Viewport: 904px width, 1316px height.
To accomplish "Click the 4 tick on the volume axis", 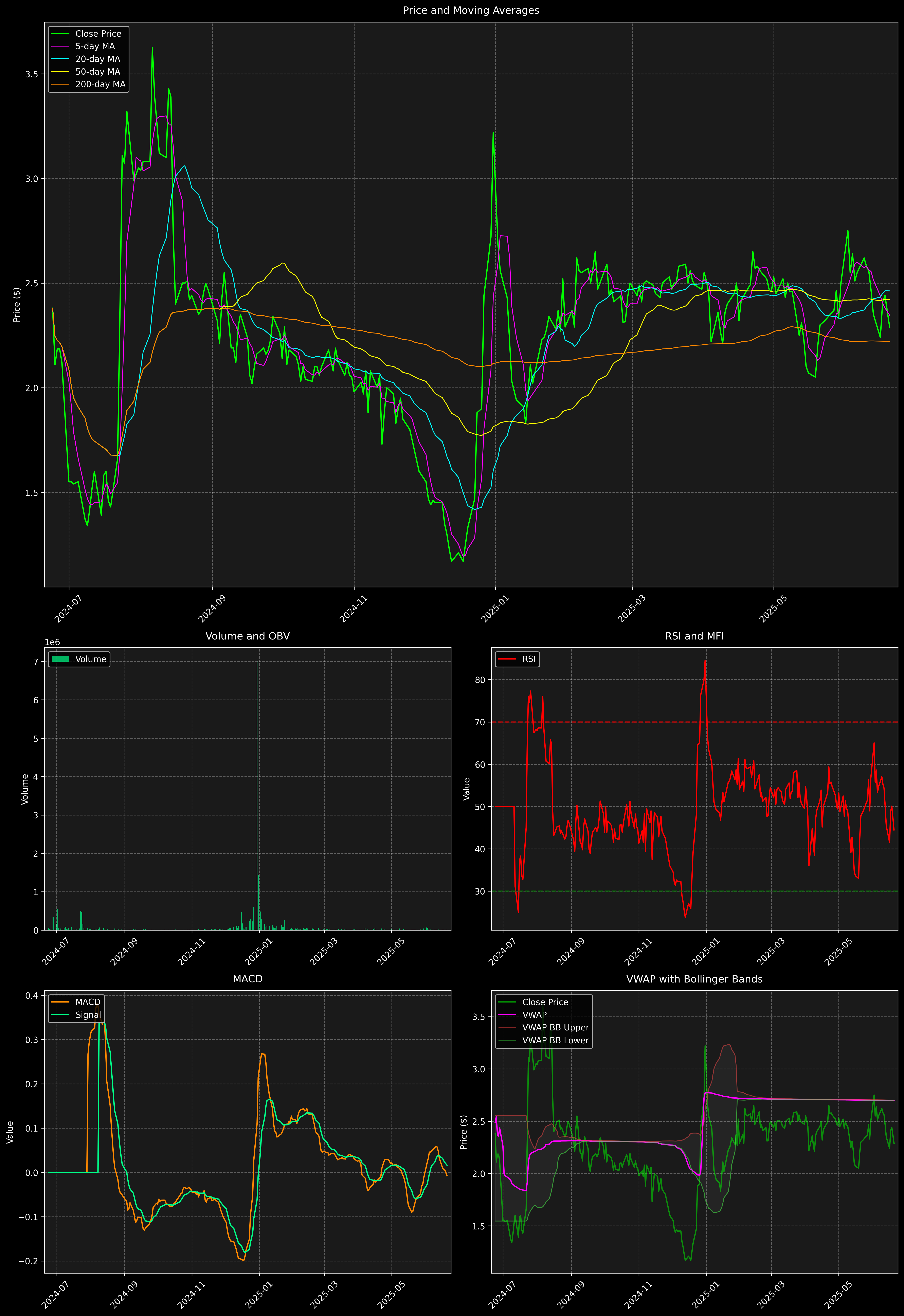I will pos(36,777).
